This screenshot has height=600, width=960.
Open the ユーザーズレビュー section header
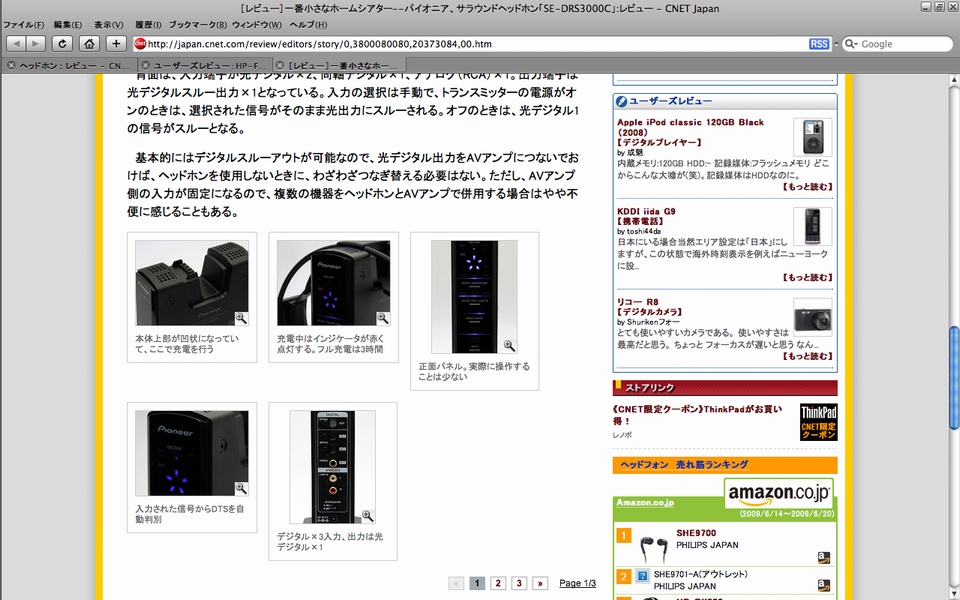tap(670, 102)
